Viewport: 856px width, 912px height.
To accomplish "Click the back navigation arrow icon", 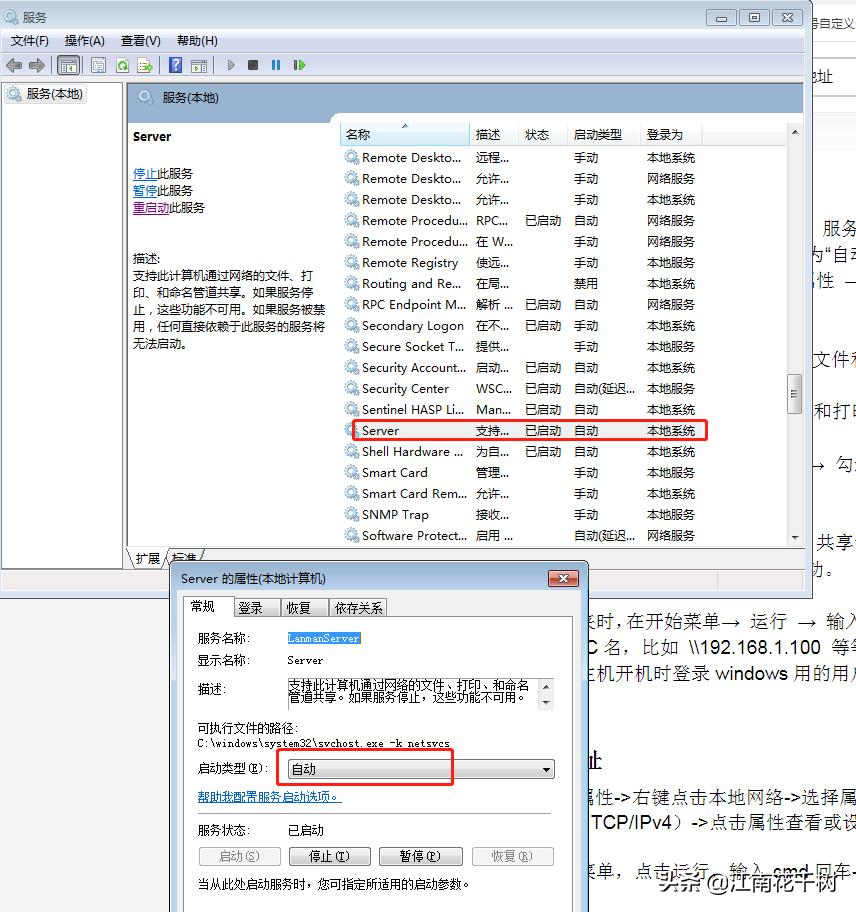I will pos(13,64).
